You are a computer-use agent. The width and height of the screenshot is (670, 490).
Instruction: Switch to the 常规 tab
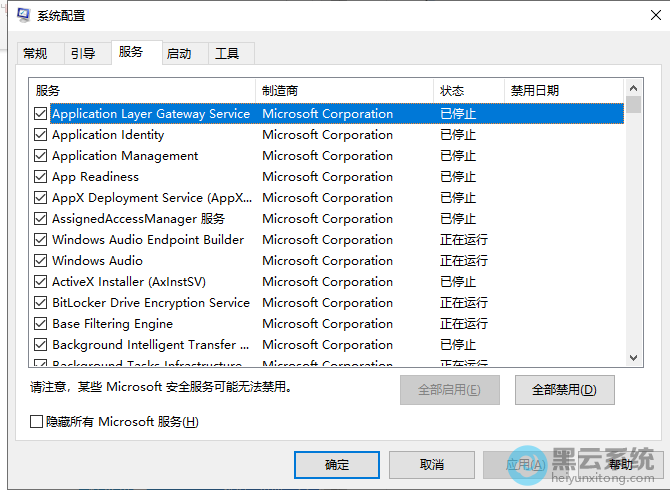pyautogui.click(x=35, y=54)
